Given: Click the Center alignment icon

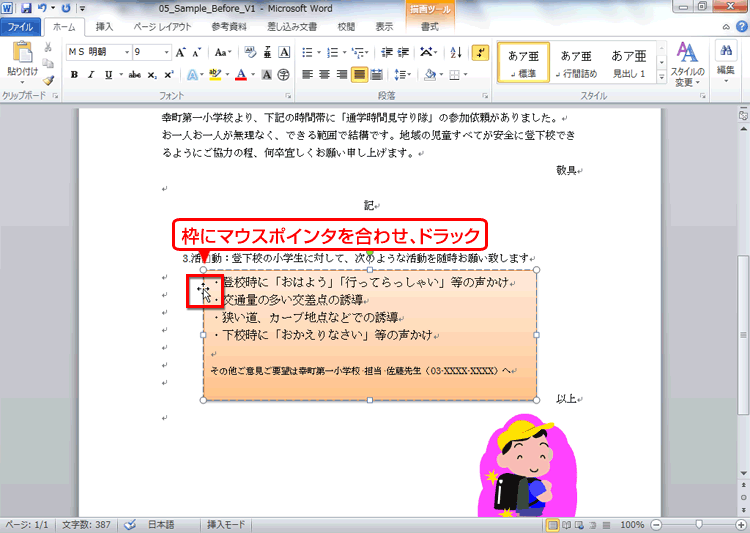Looking at the screenshot, I should (x=324, y=75).
